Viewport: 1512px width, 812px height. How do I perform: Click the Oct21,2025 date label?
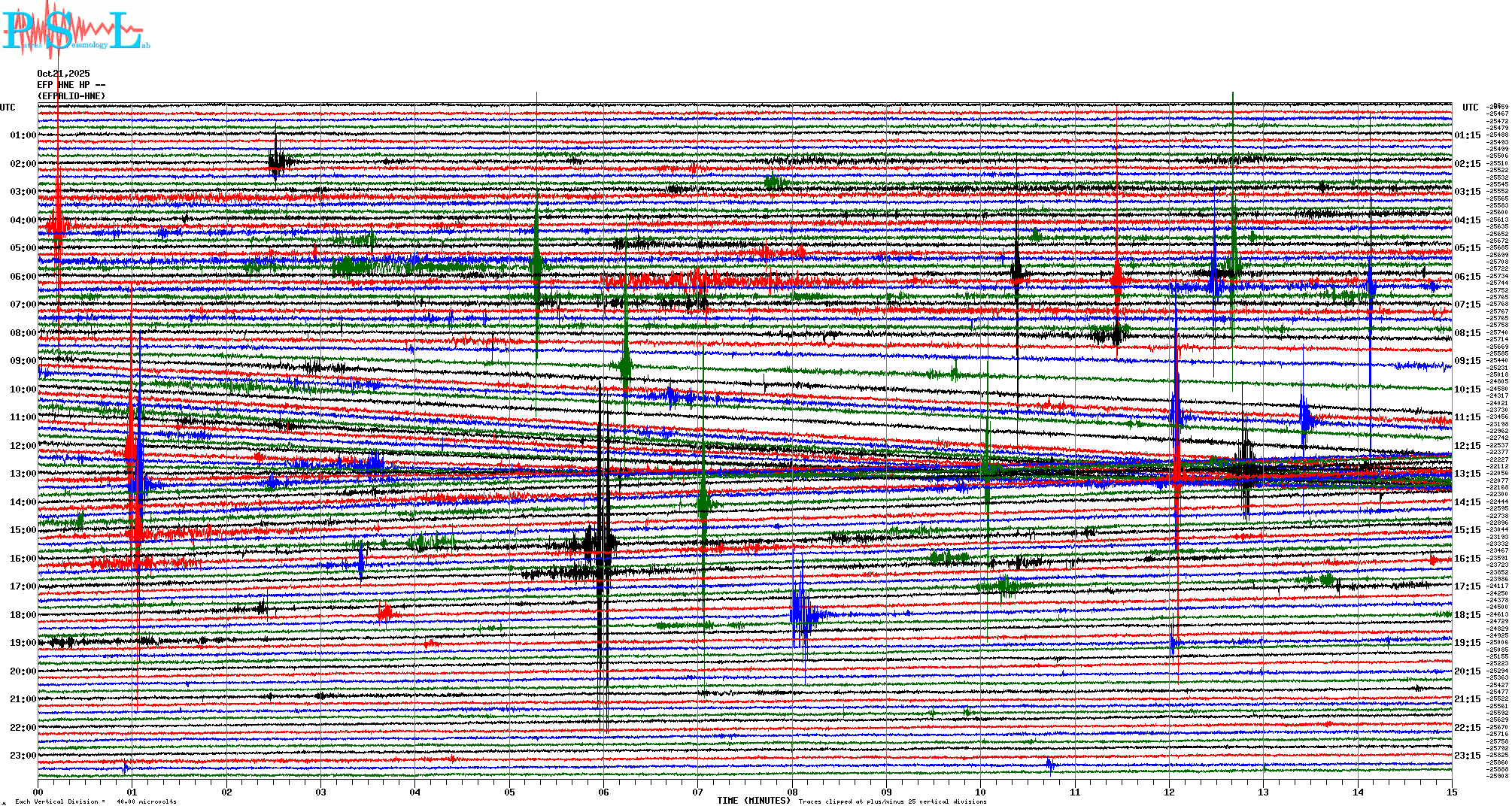(63, 74)
